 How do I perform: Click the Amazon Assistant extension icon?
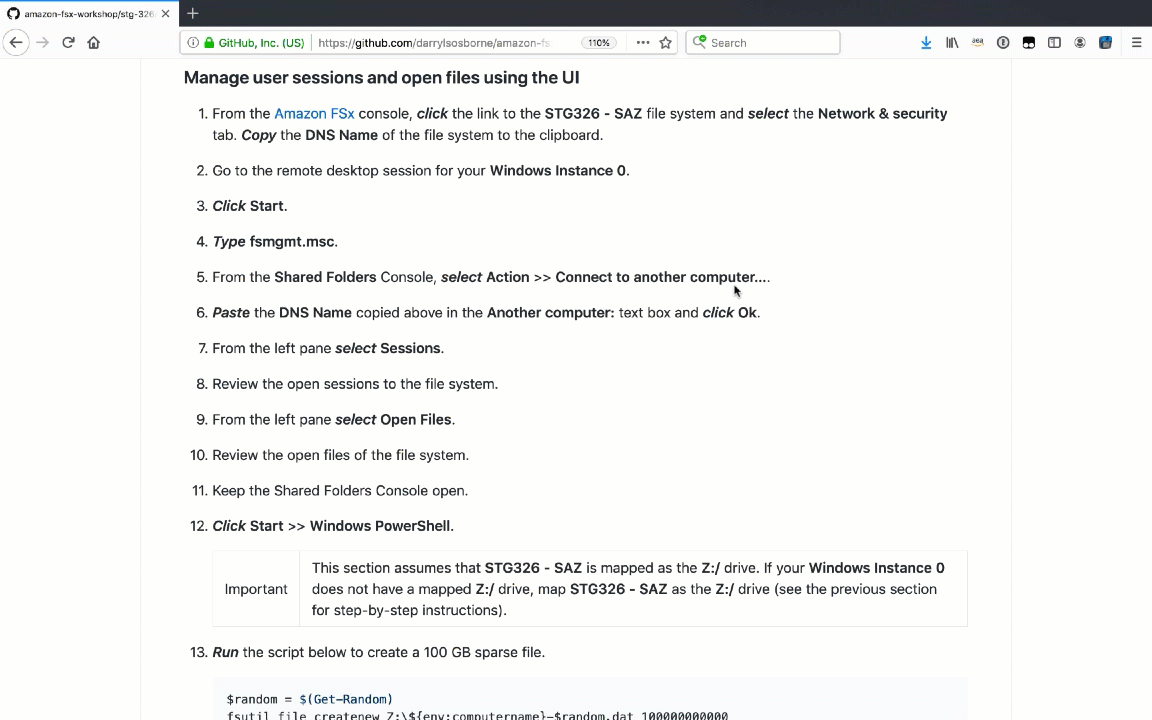(977, 43)
